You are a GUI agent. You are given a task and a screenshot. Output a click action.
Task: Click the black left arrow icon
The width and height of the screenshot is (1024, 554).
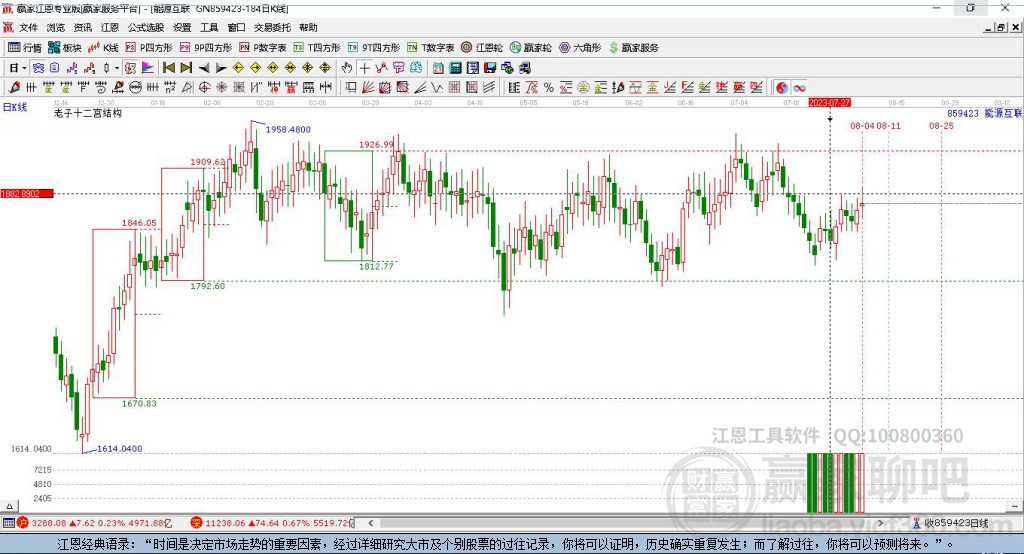[x=204, y=68]
